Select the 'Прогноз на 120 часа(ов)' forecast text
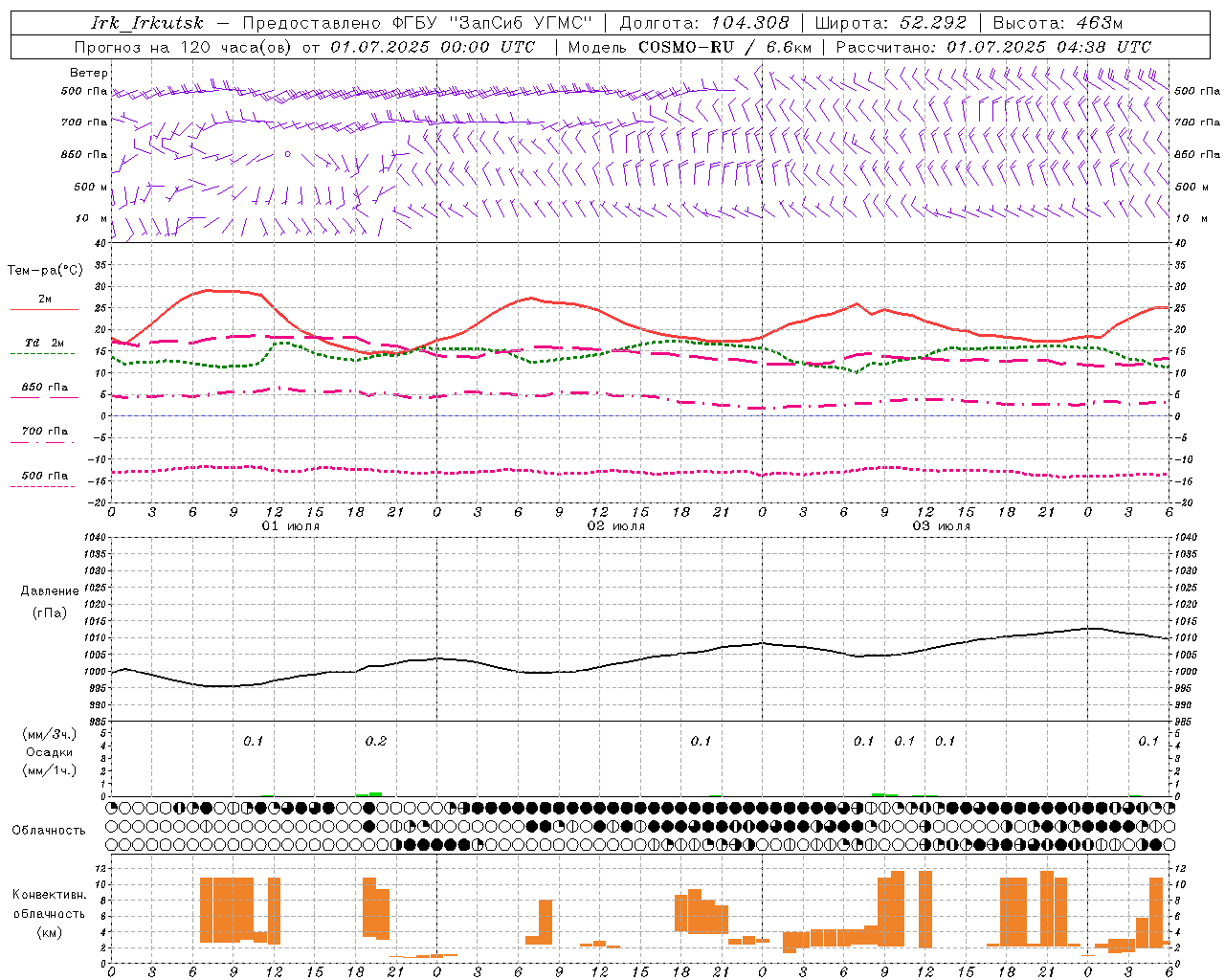1225x980 pixels. 184,47
